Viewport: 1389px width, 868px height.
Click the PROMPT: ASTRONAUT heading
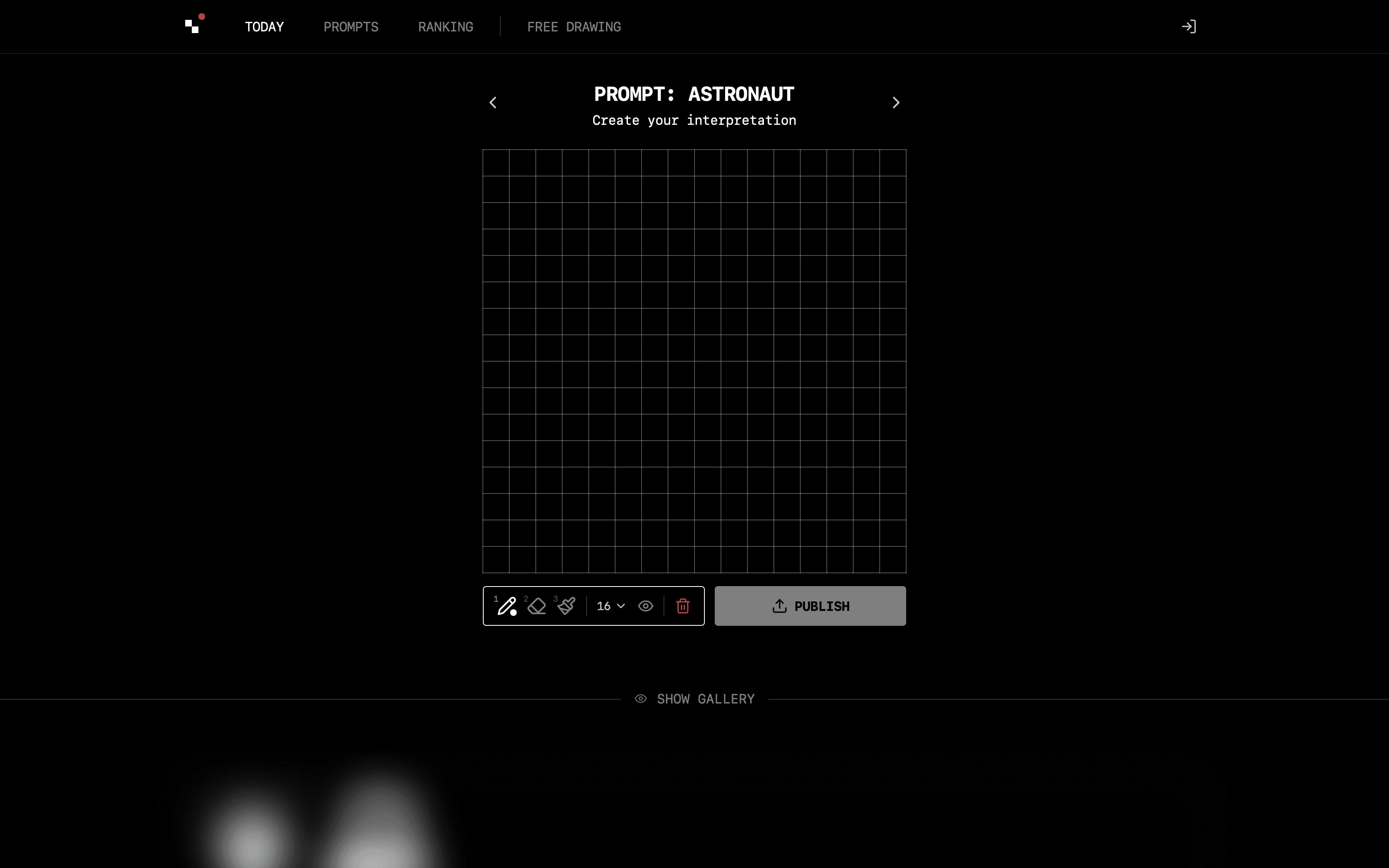point(694,94)
